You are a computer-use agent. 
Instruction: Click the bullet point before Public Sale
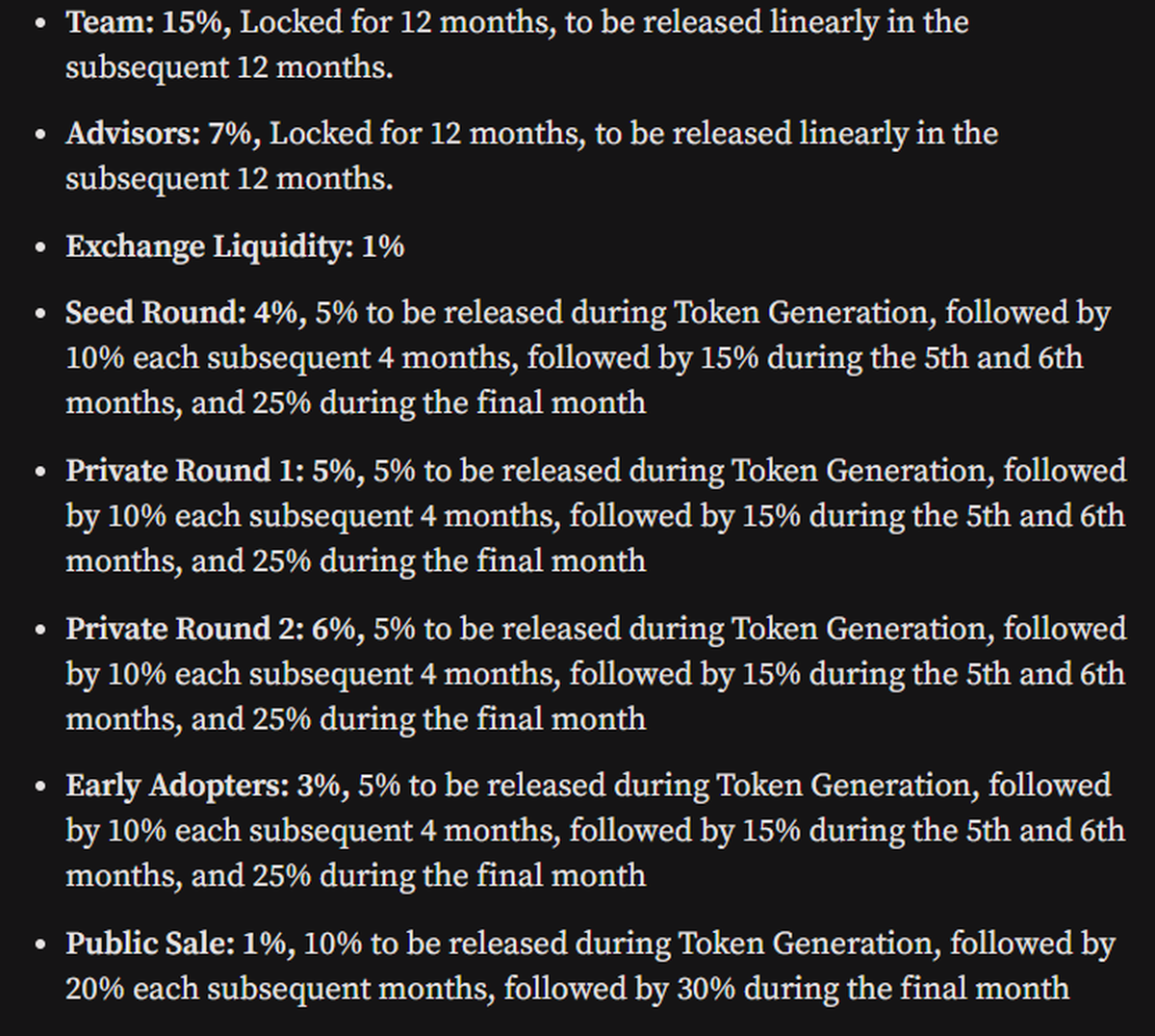tap(39, 945)
